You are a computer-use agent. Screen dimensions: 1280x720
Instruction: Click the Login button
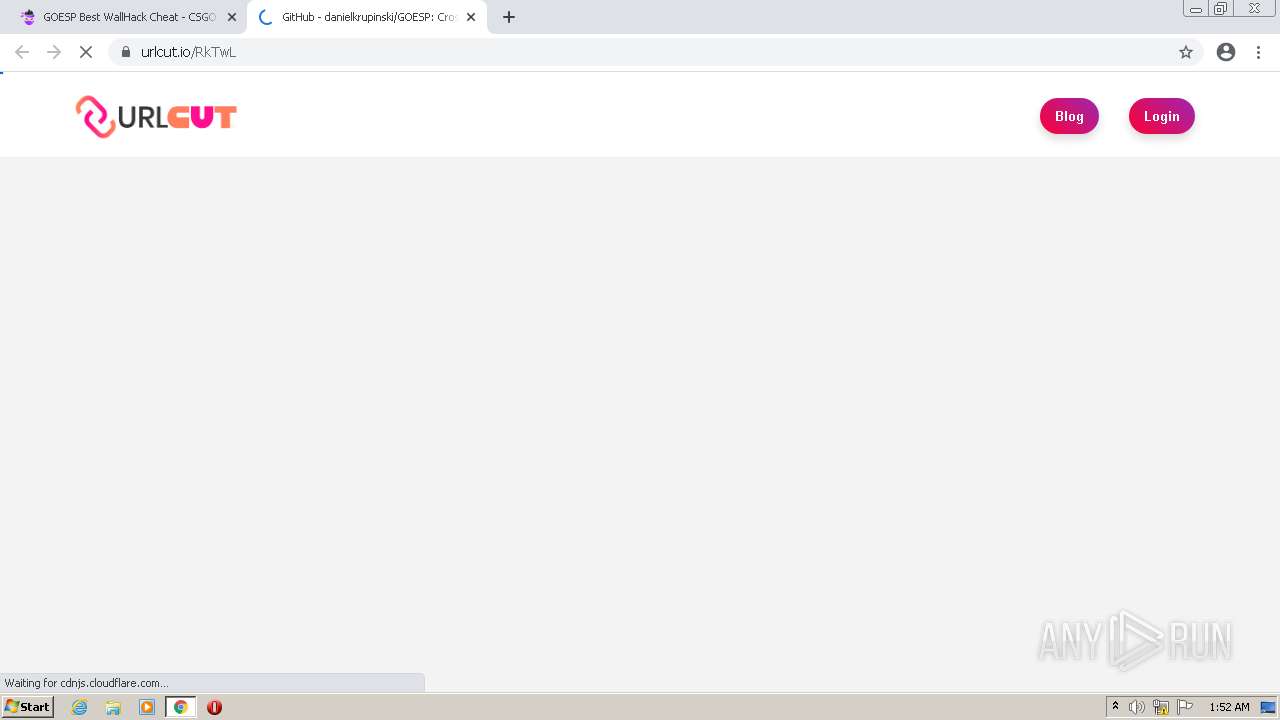[1162, 116]
